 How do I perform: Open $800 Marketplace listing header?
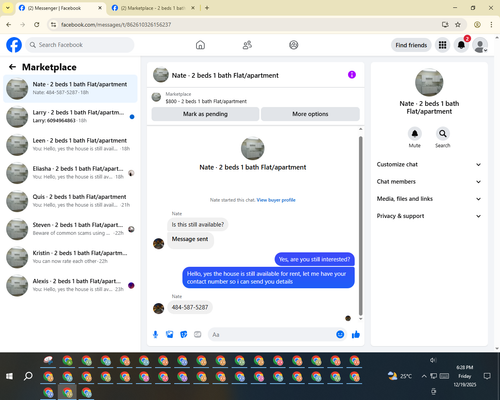point(256,98)
